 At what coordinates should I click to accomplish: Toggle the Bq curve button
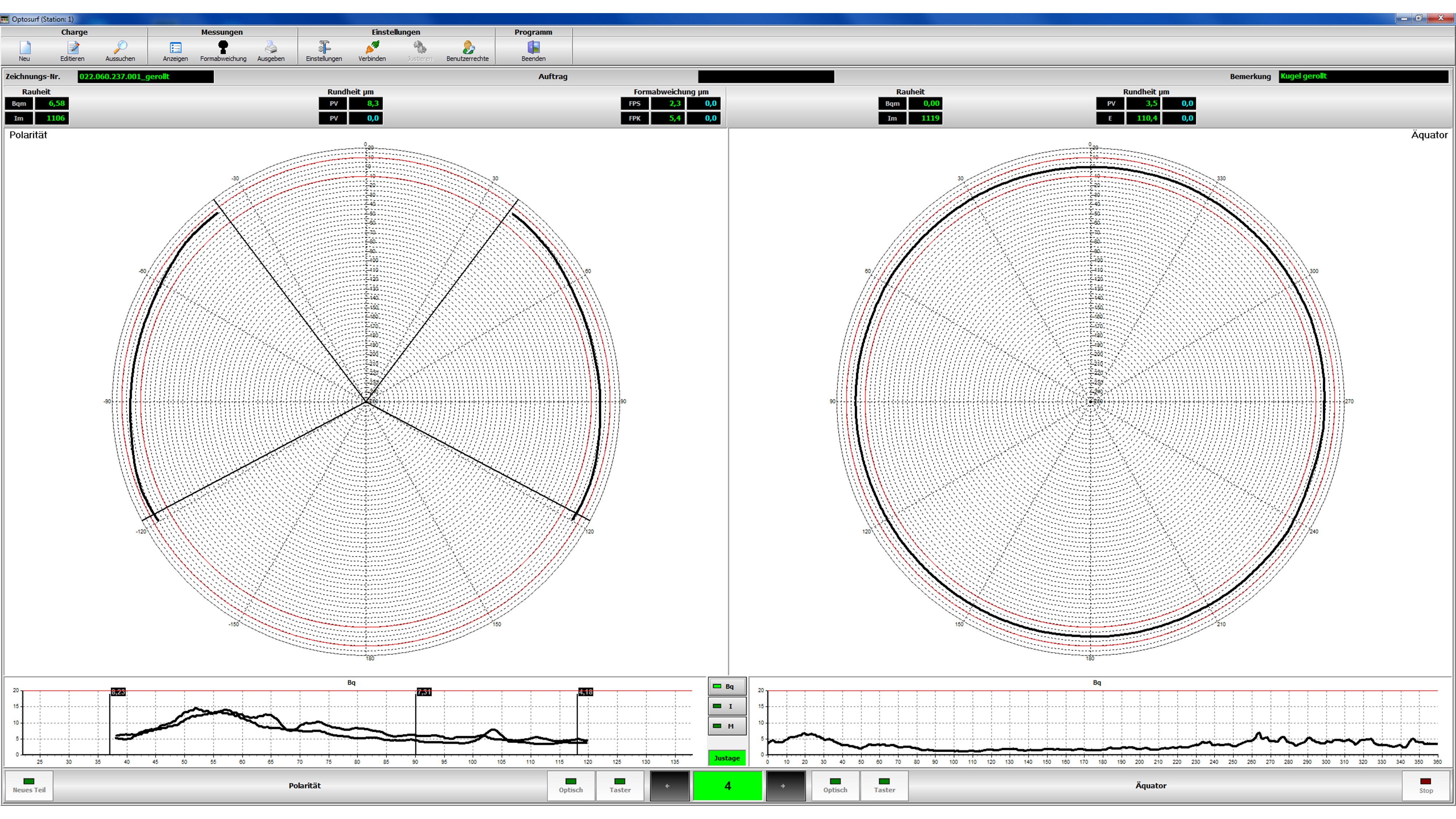(727, 686)
